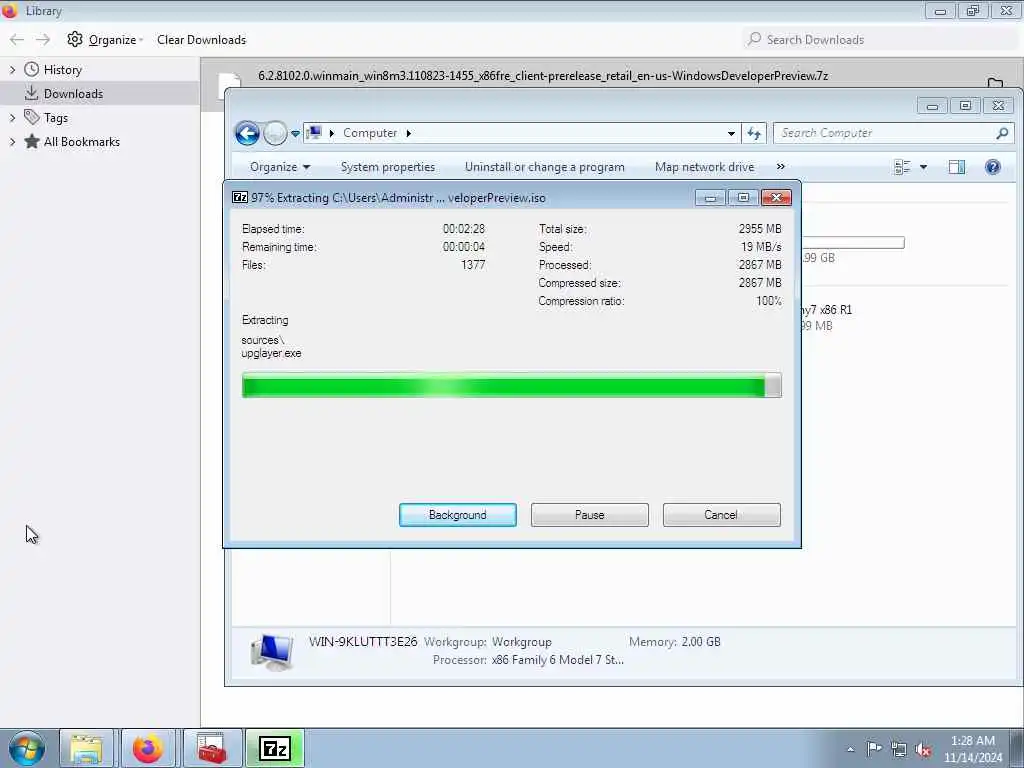This screenshot has height=768, width=1024.
Task: Close the 7-Zip extraction dialog
Action: 776,197
